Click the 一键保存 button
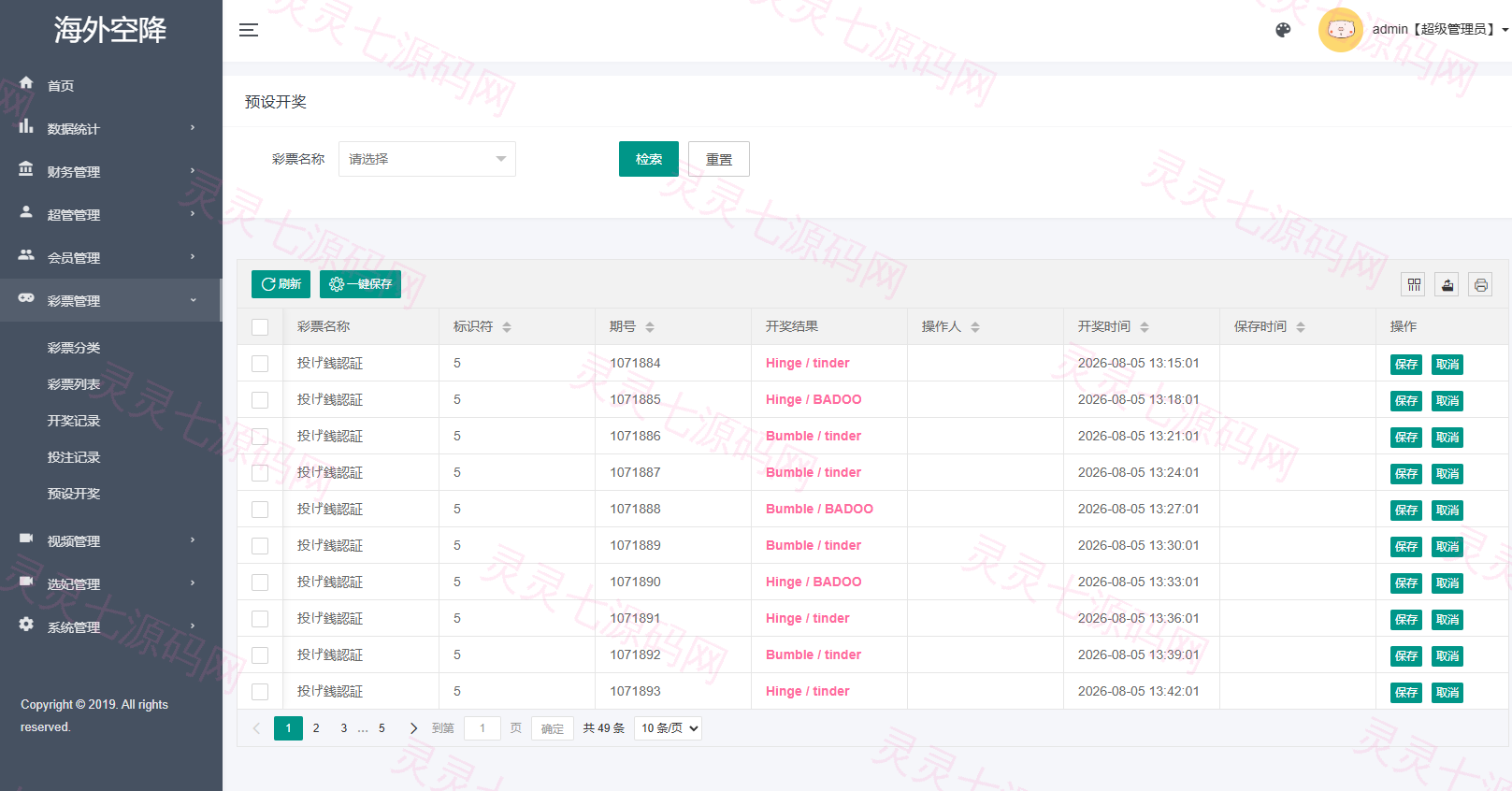This screenshot has width=1512, height=791. 360,284
